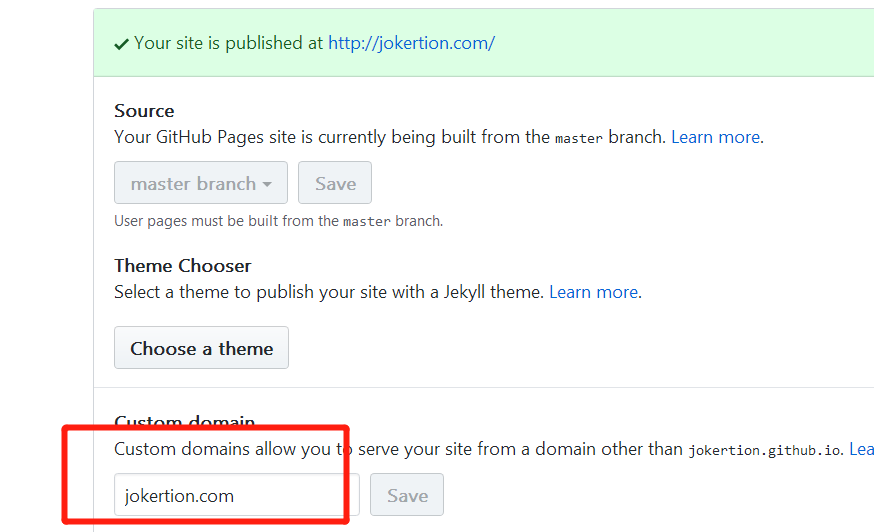Click the Choose a theme button
This screenshot has height=532, width=874.
[x=201, y=348]
